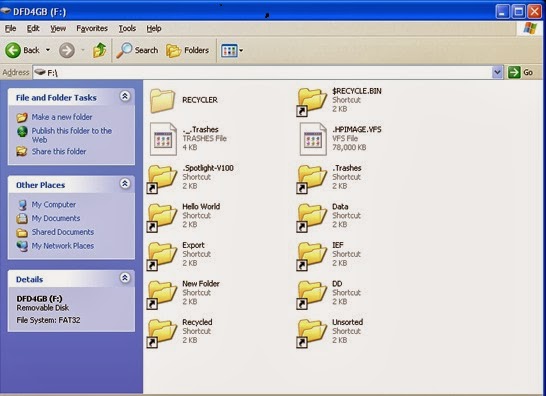Screen dimensions: 546x396
Task: Click the File System: FAT32 text
Action: pos(48,320)
